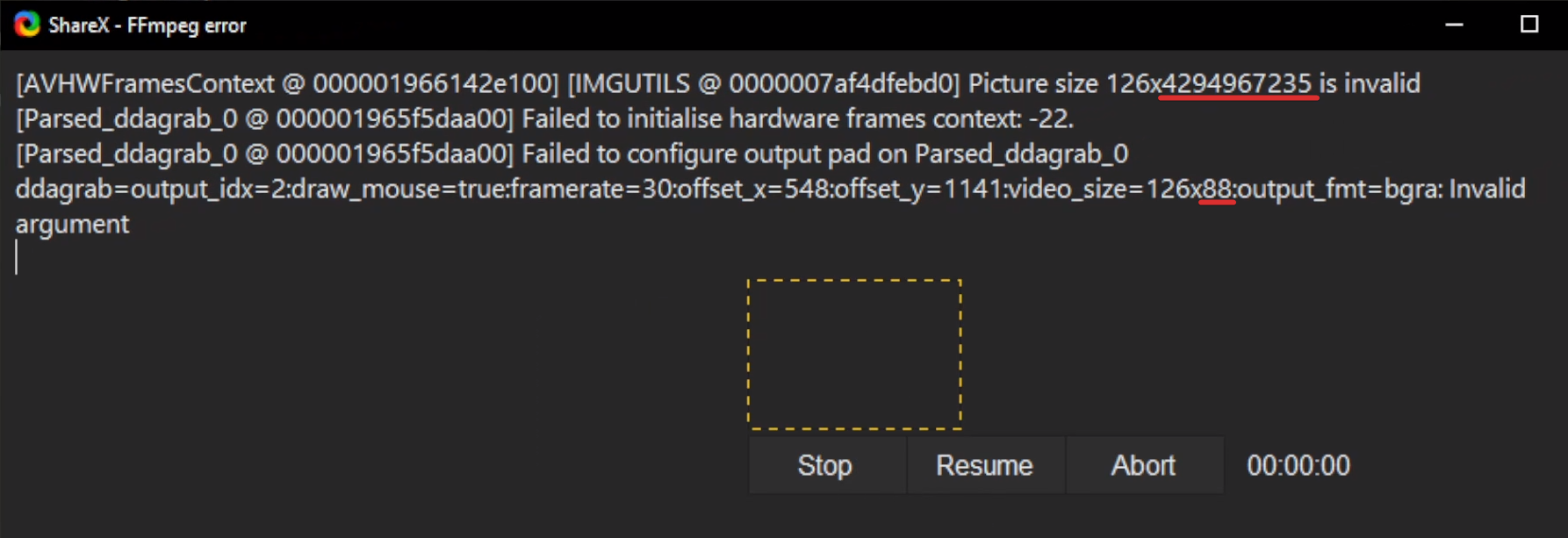Click the Resume recording control

985,465
